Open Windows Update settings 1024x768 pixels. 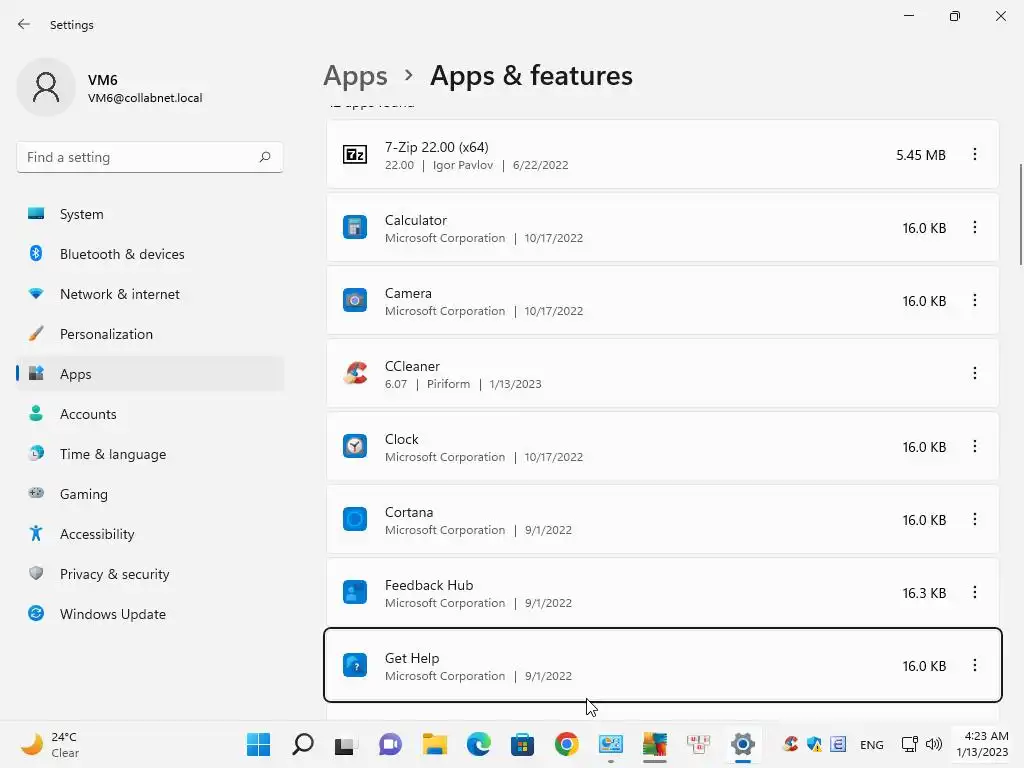[x=150, y=614]
